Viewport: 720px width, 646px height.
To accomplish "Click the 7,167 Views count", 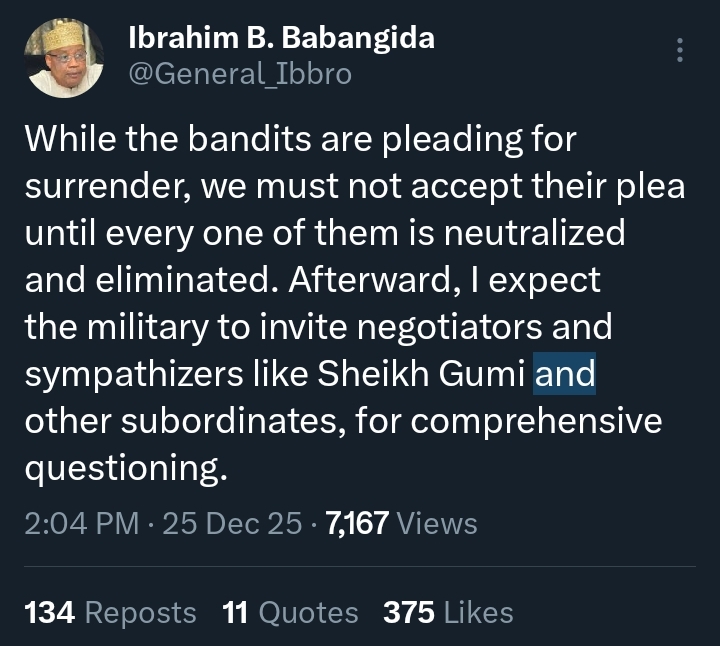I will pyautogui.click(x=402, y=523).
